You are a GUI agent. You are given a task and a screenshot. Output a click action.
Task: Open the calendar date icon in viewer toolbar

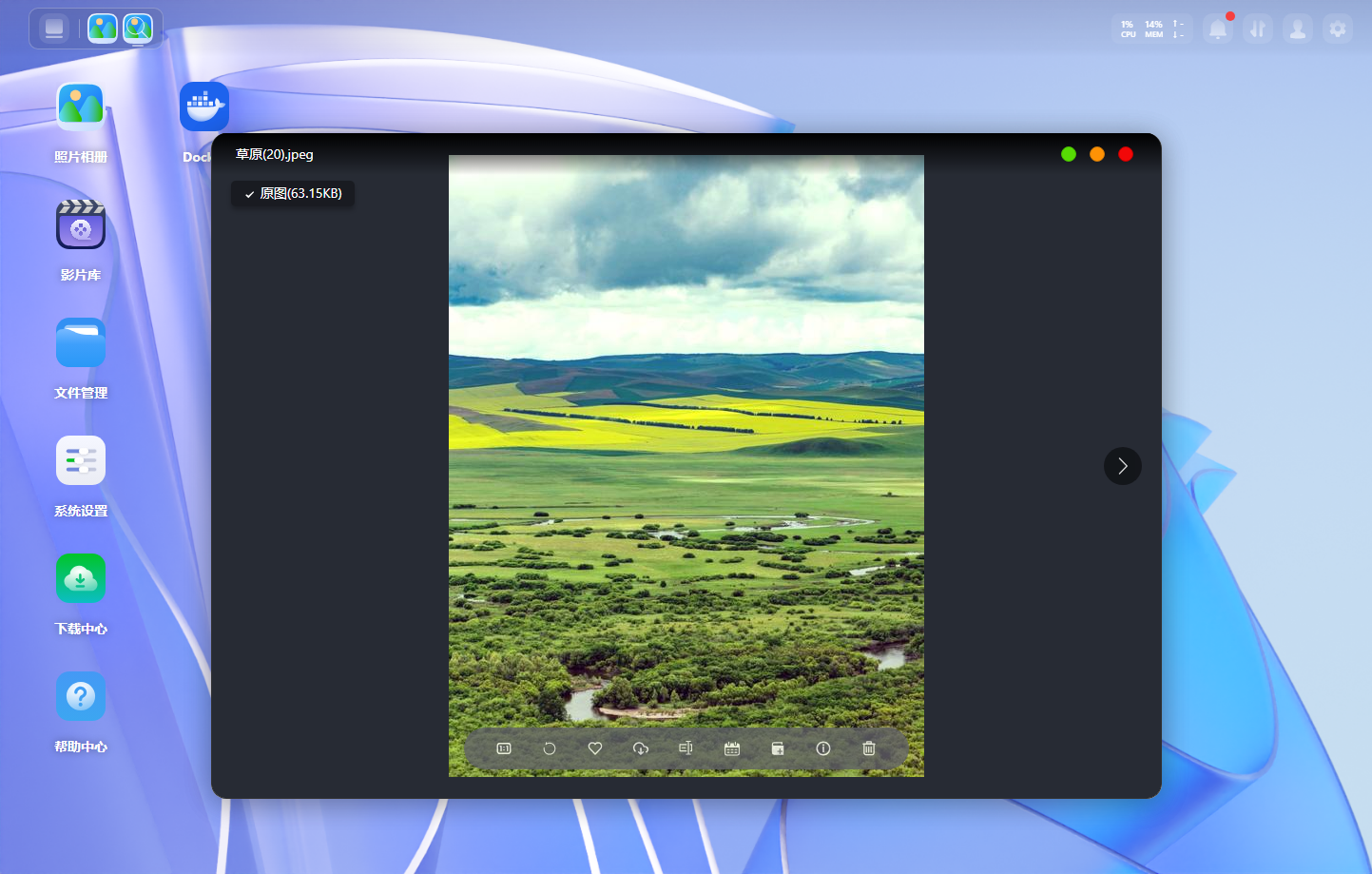click(732, 748)
